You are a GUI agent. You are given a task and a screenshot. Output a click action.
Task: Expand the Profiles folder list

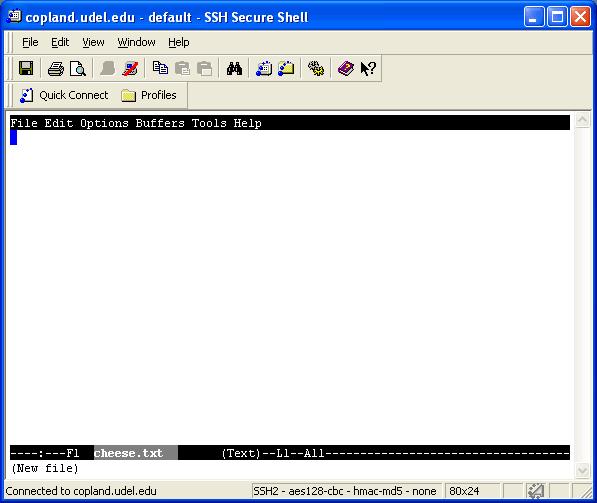click(149, 95)
